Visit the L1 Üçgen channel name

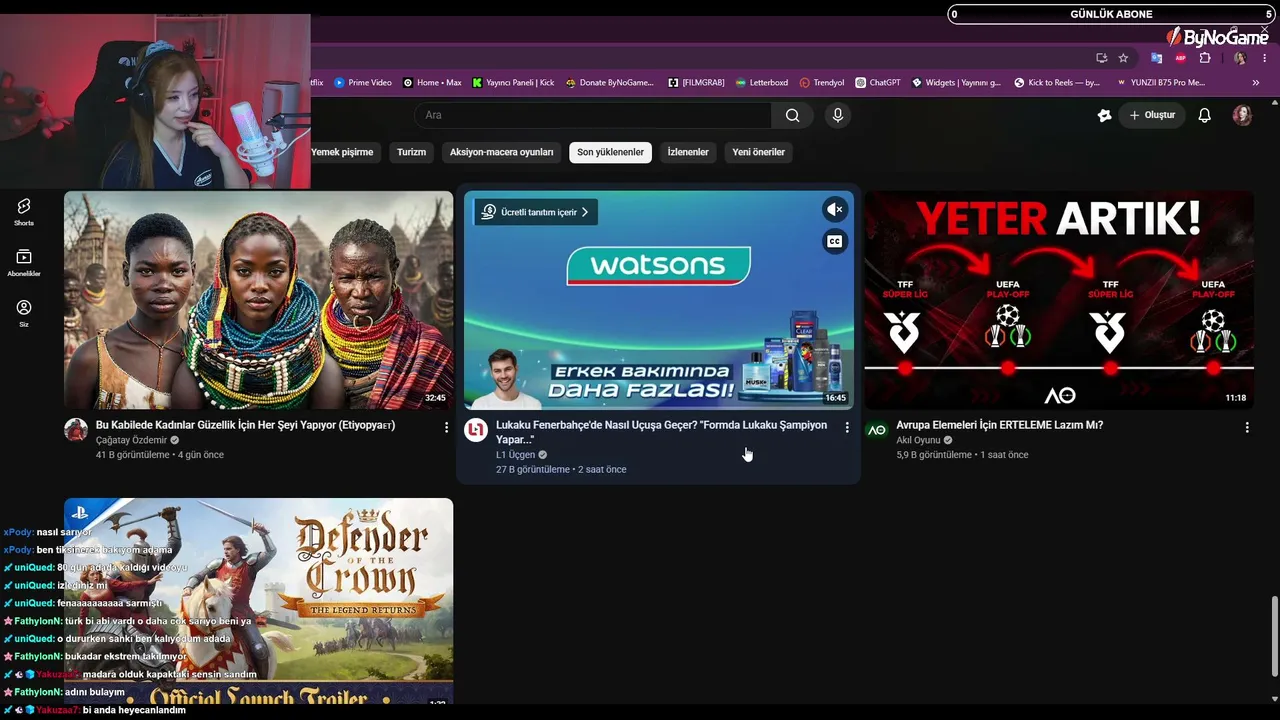(x=515, y=455)
